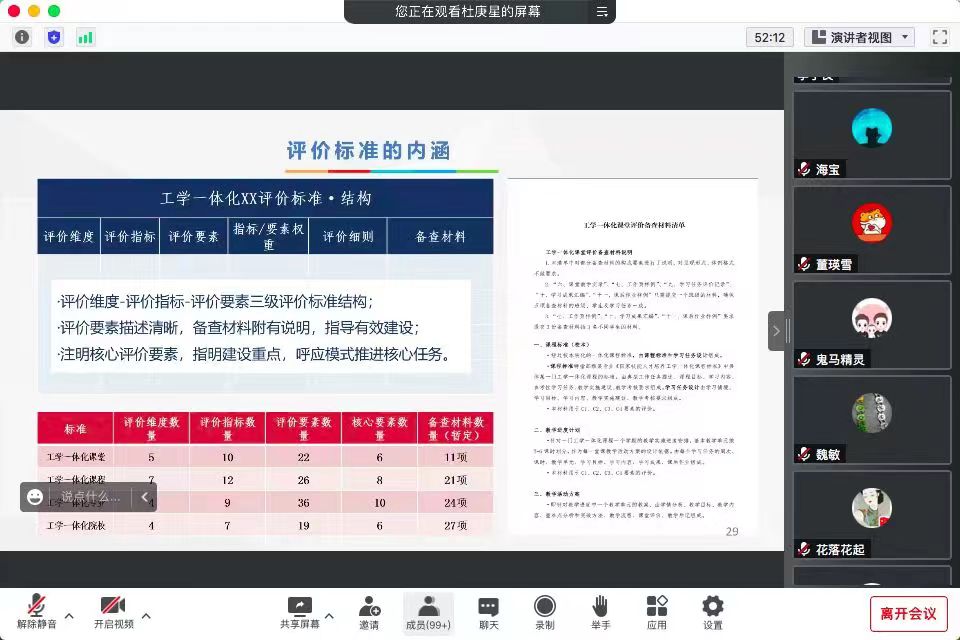Click the emoji icon in chat bar
Screen dimensions: 960x640
coord(36,496)
